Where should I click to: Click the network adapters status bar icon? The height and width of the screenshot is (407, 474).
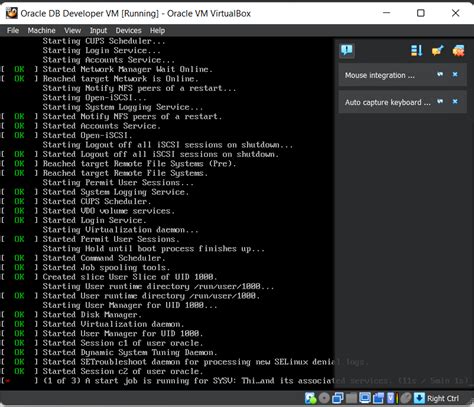tap(338, 398)
